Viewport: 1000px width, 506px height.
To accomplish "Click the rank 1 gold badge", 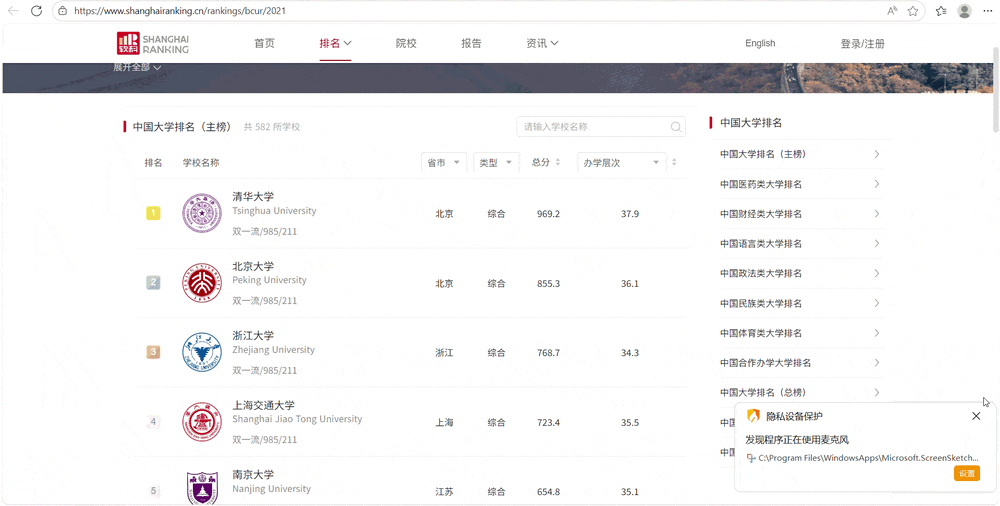I will pyautogui.click(x=153, y=213).
